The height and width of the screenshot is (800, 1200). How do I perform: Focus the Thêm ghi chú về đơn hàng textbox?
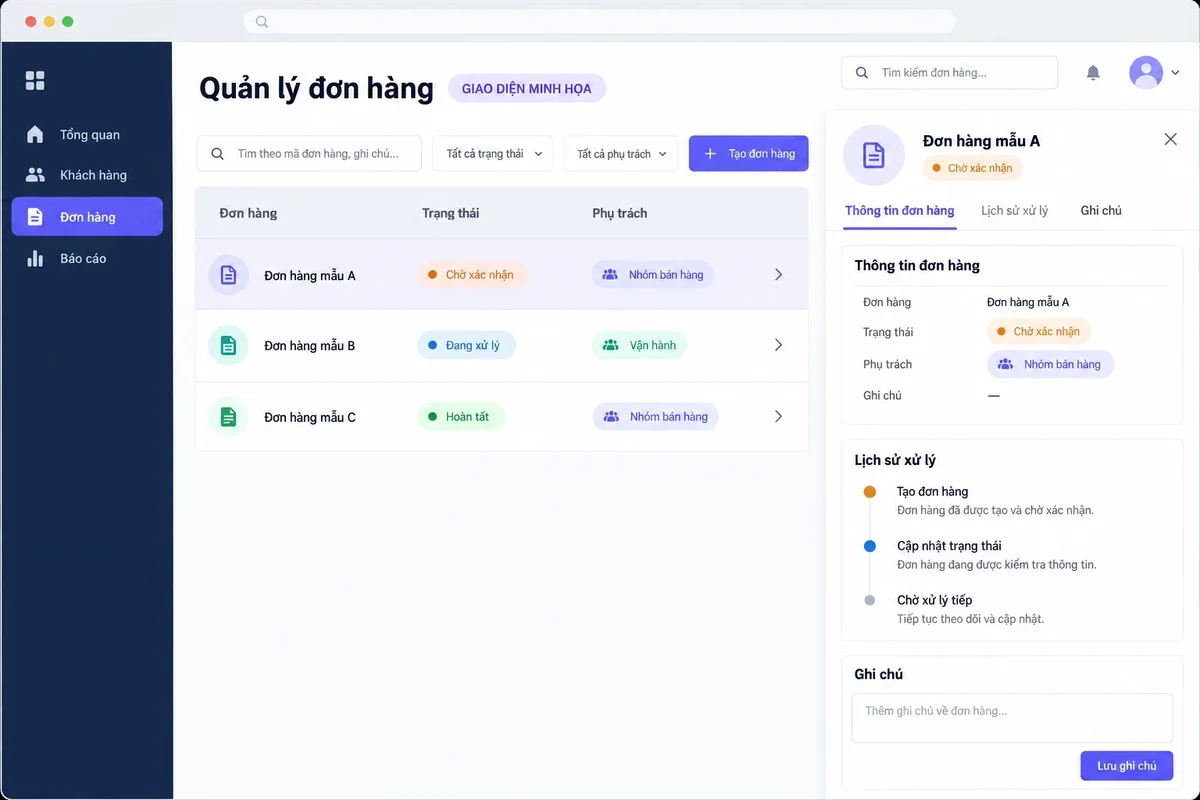pyautogui.click(x=1012, y=718)
